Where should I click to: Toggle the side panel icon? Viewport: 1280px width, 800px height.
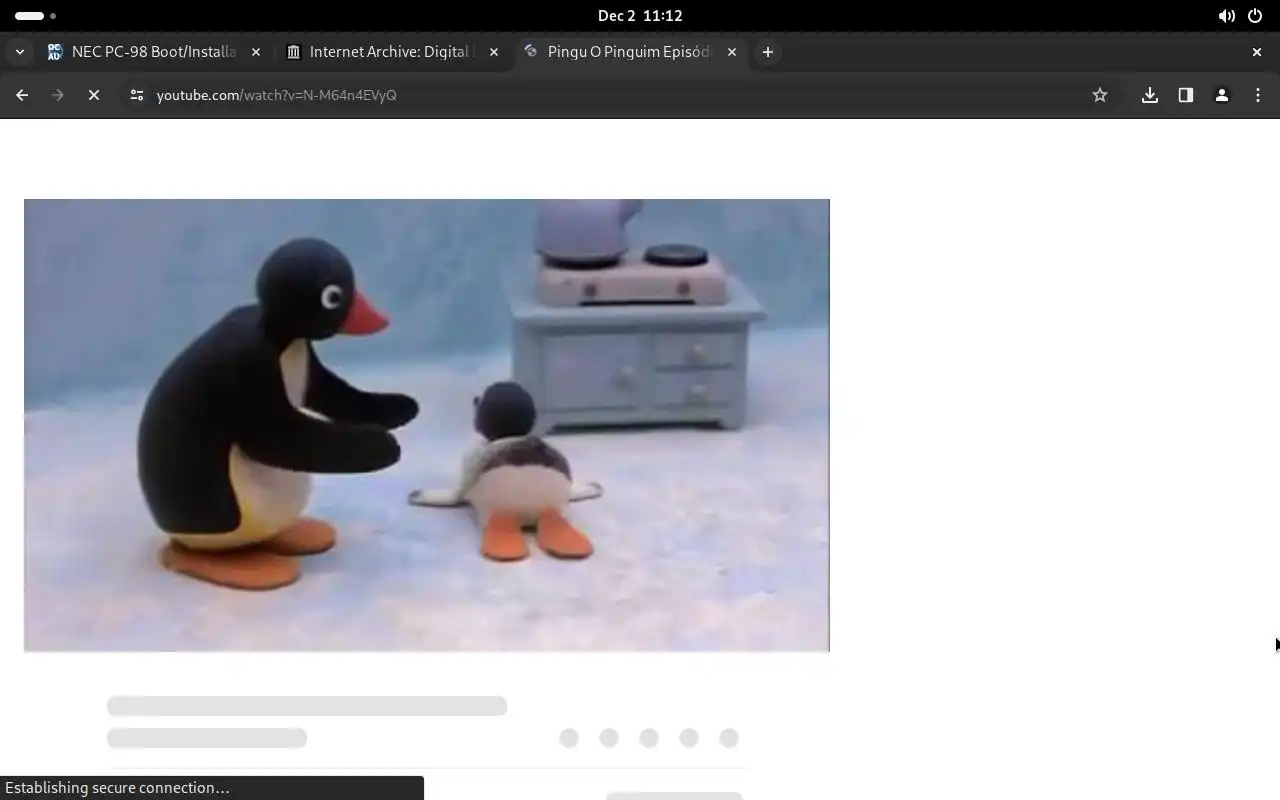1186,95
